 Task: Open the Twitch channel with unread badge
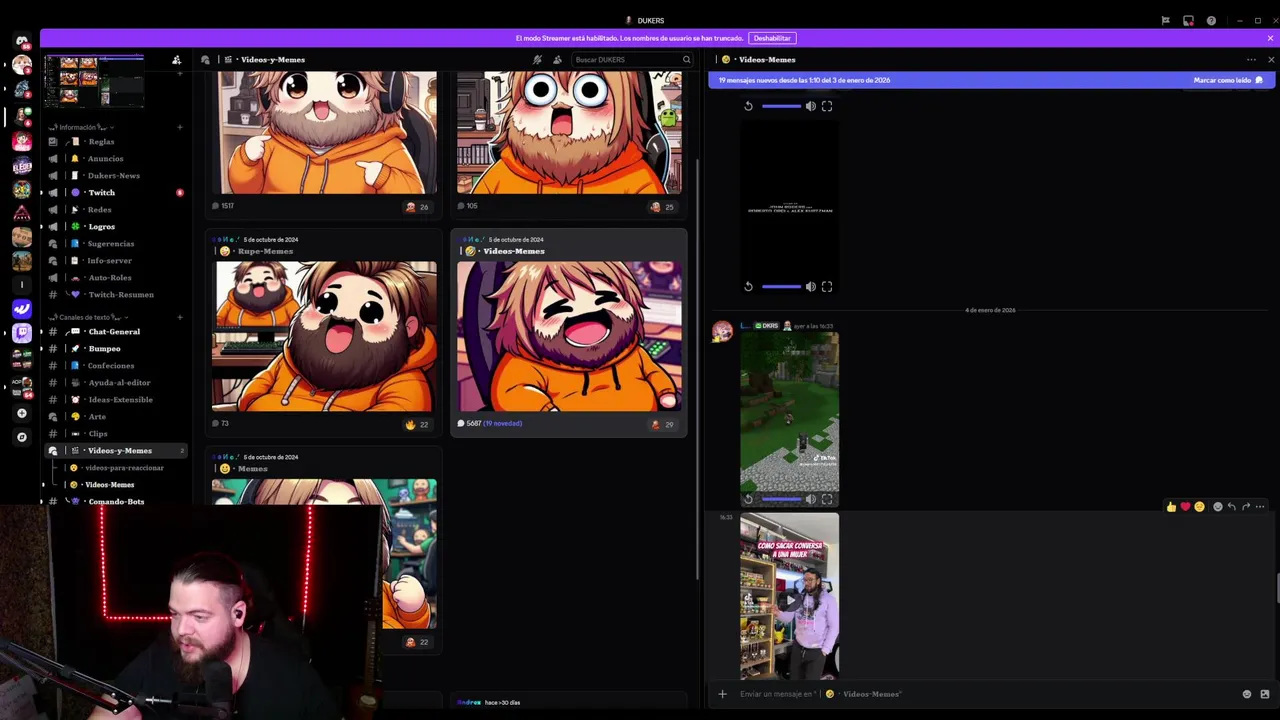point(101,192)
